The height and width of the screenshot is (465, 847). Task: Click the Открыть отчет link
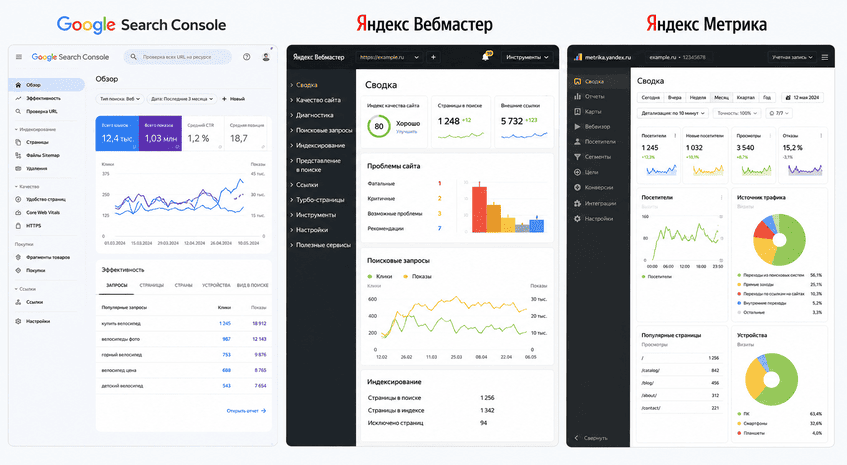tap(246, 411)
